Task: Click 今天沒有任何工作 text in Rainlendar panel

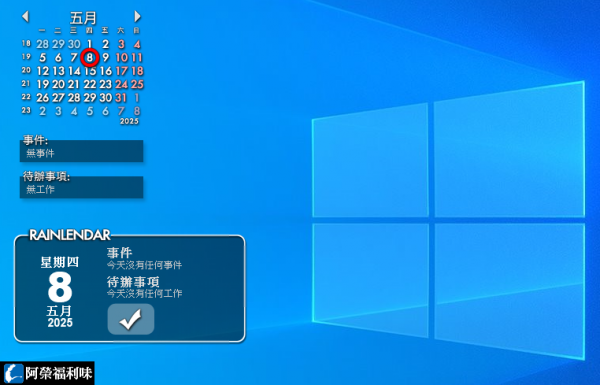Action: tap(144, 294)
